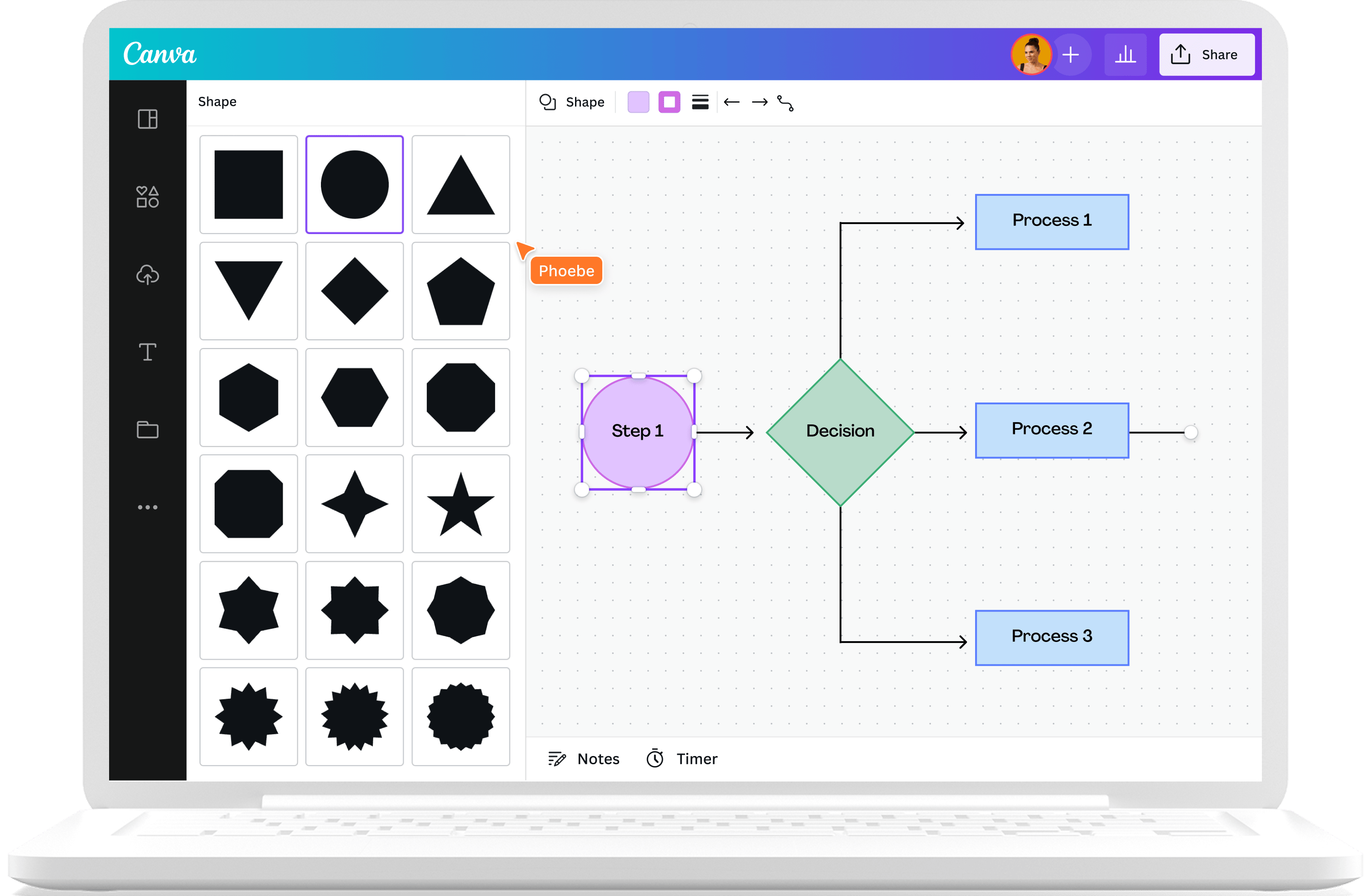
Task: Enable the curved connector tool
Action: pyautogui.click(x=787, y=103)
